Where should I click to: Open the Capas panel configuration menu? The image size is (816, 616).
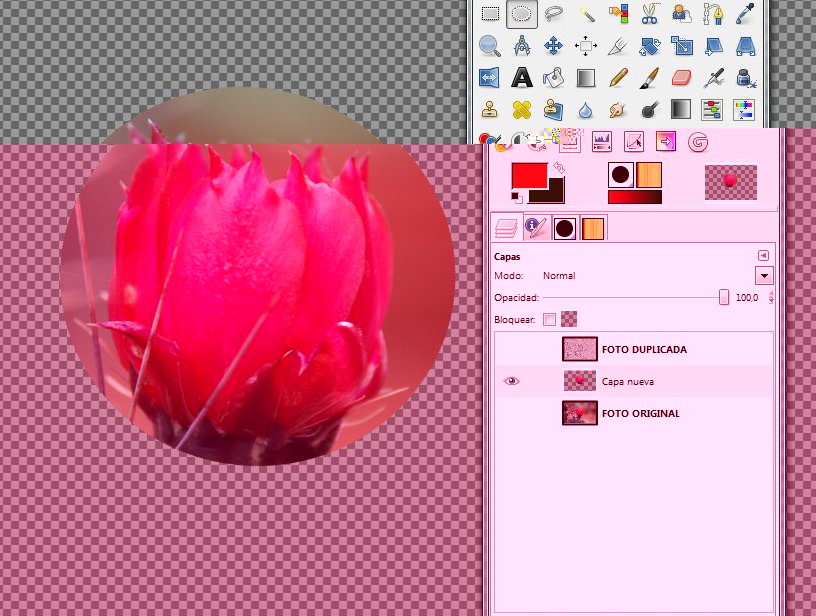764,255
